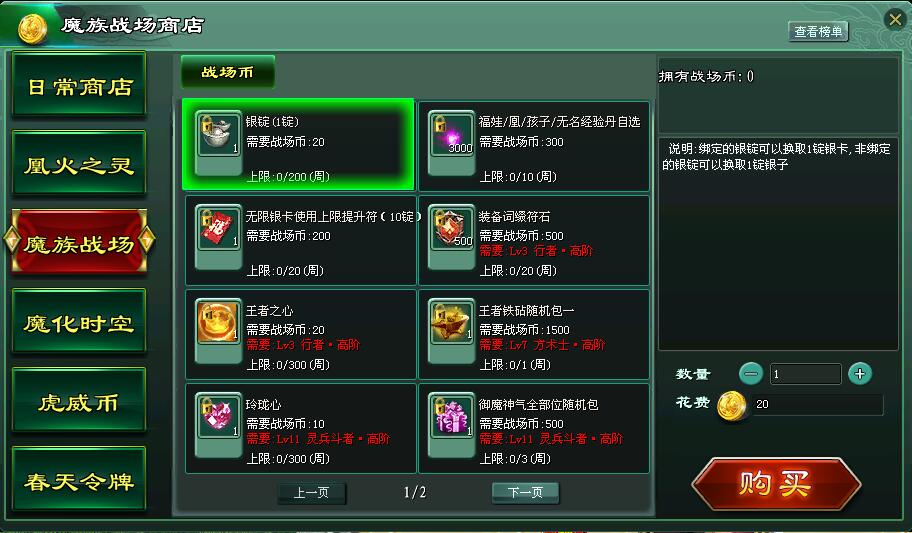This screenshot has width=912, height=533.
Task: Switch to the 虎威币 shop category
Action: click(79, 400)
